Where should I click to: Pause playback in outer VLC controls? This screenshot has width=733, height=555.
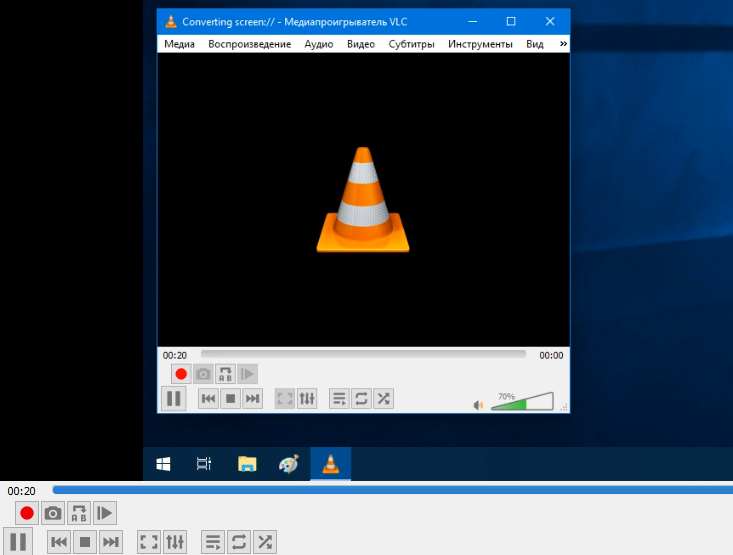point(18,541)
